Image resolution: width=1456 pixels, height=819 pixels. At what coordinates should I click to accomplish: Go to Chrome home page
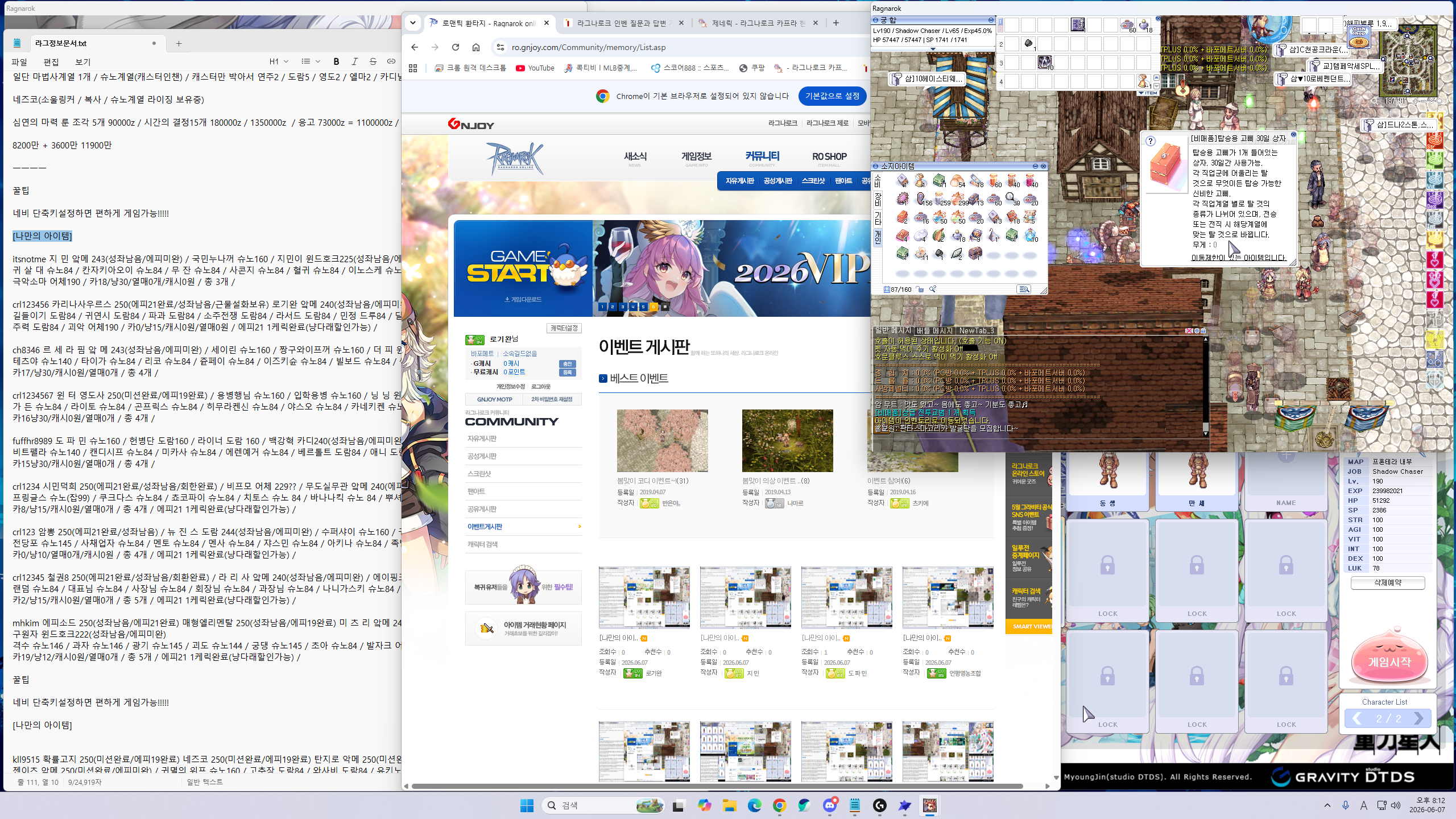pyautogui.click(x=476, y=47)
